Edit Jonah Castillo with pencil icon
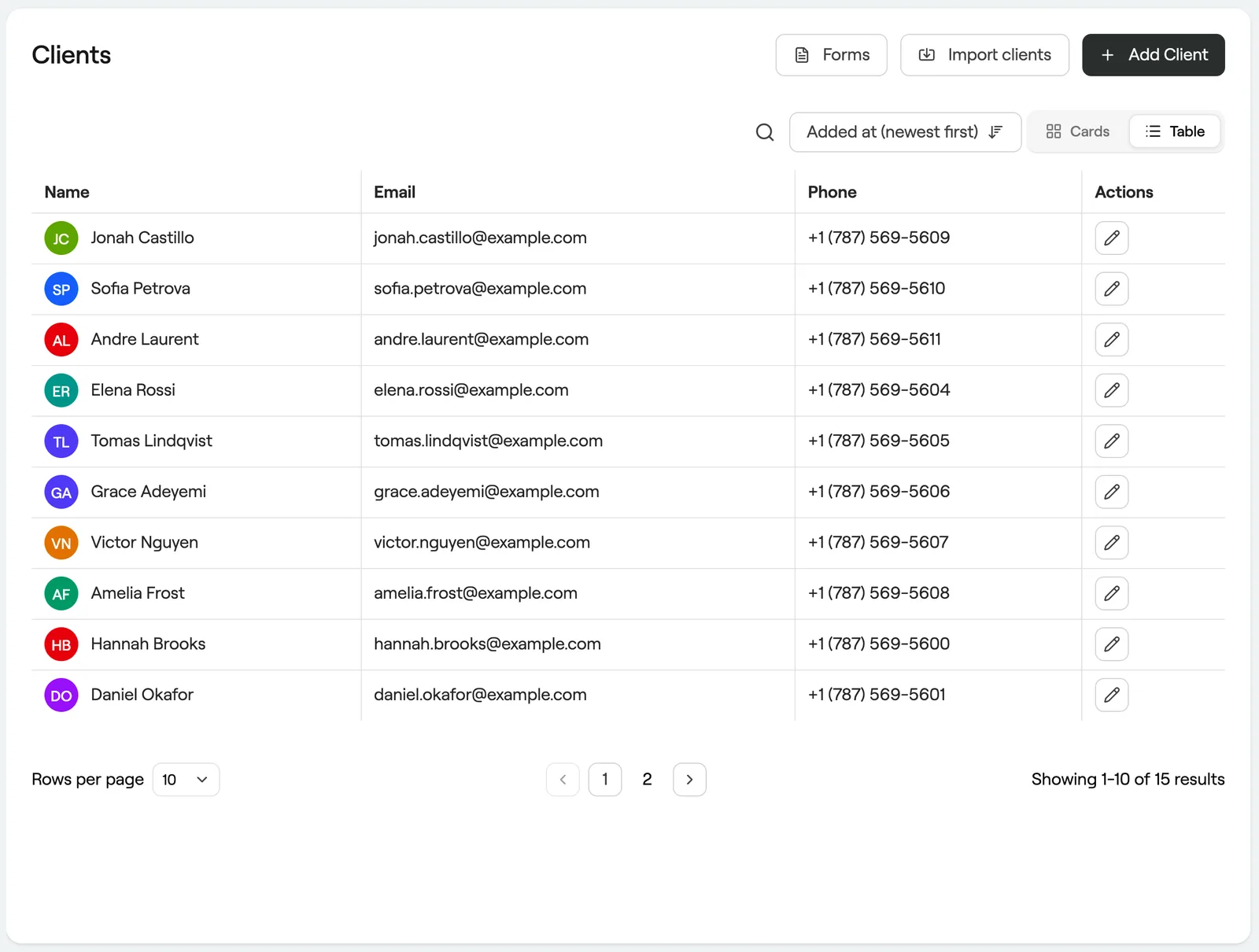 1112,238
